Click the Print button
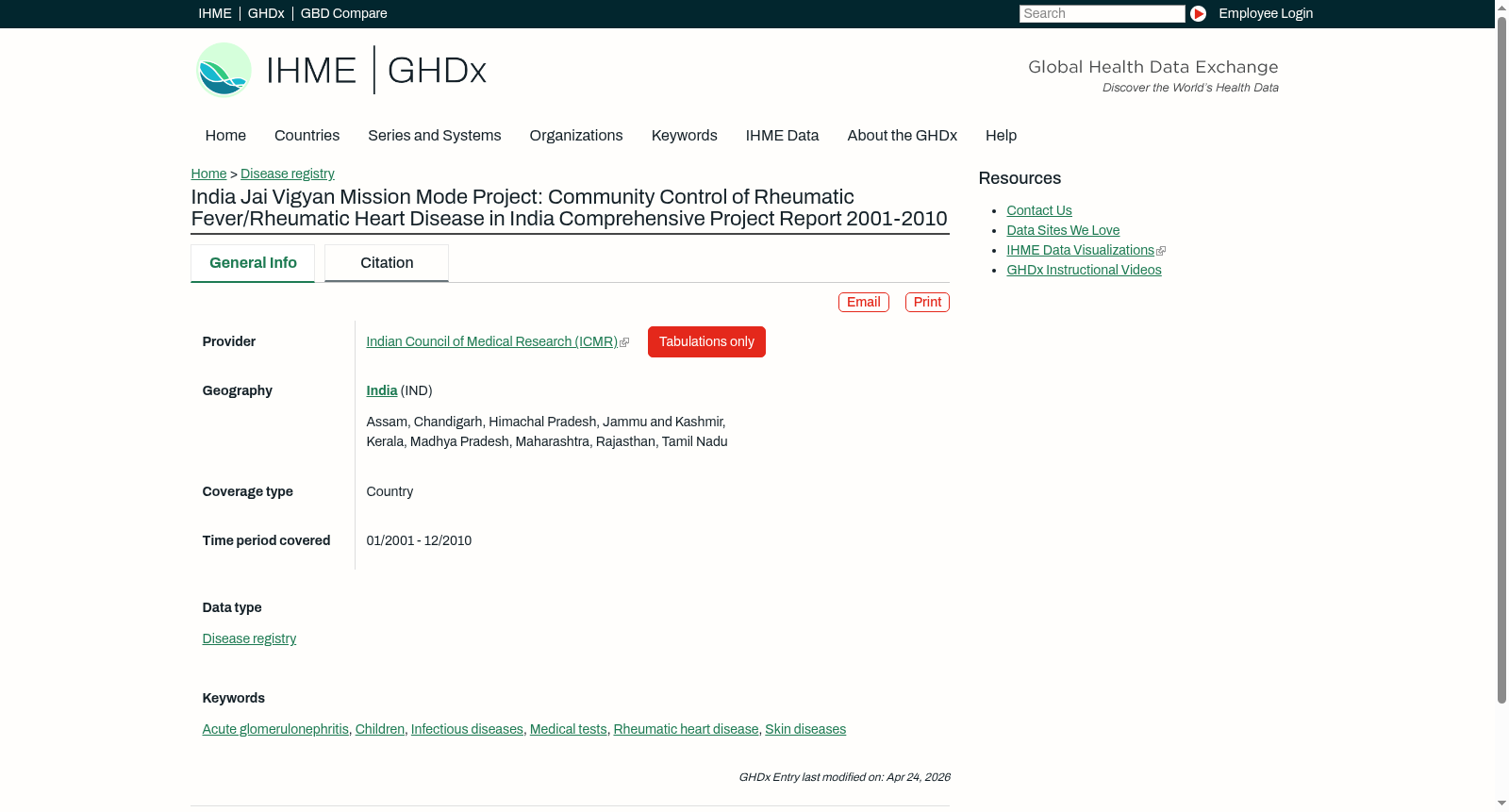Image resolution: width=1509 pixels, height=812 pixels. tap(927, 302)
